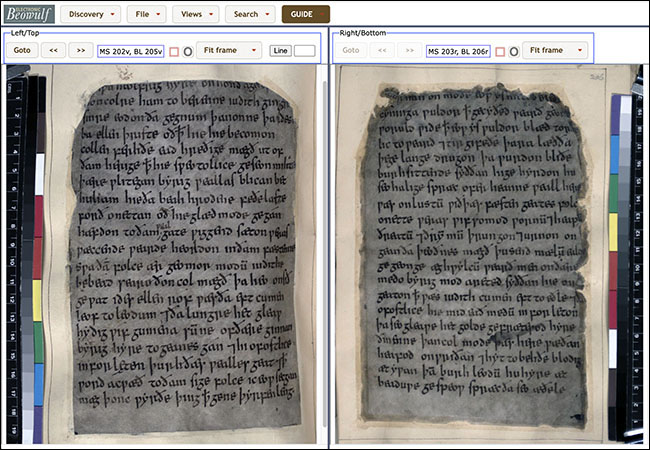
Task: Click the line number input box
Action: (305, 51)
